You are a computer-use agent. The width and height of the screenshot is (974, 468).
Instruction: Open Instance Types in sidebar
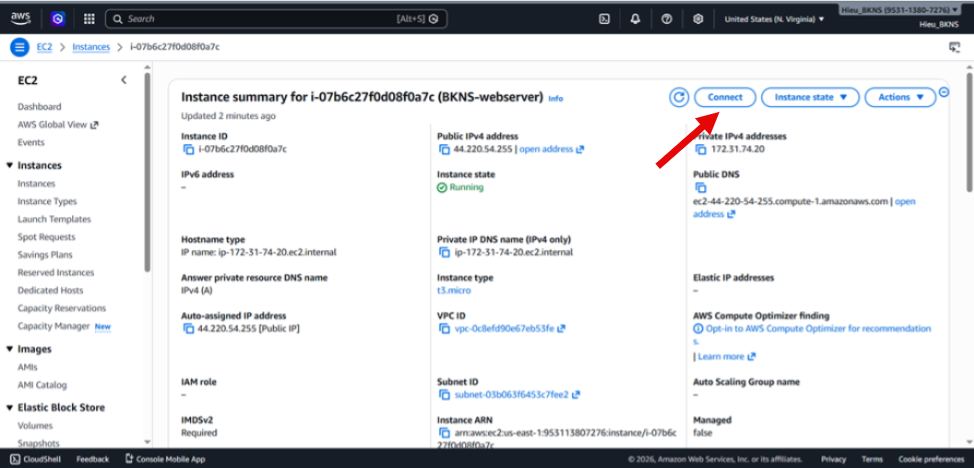47,201
